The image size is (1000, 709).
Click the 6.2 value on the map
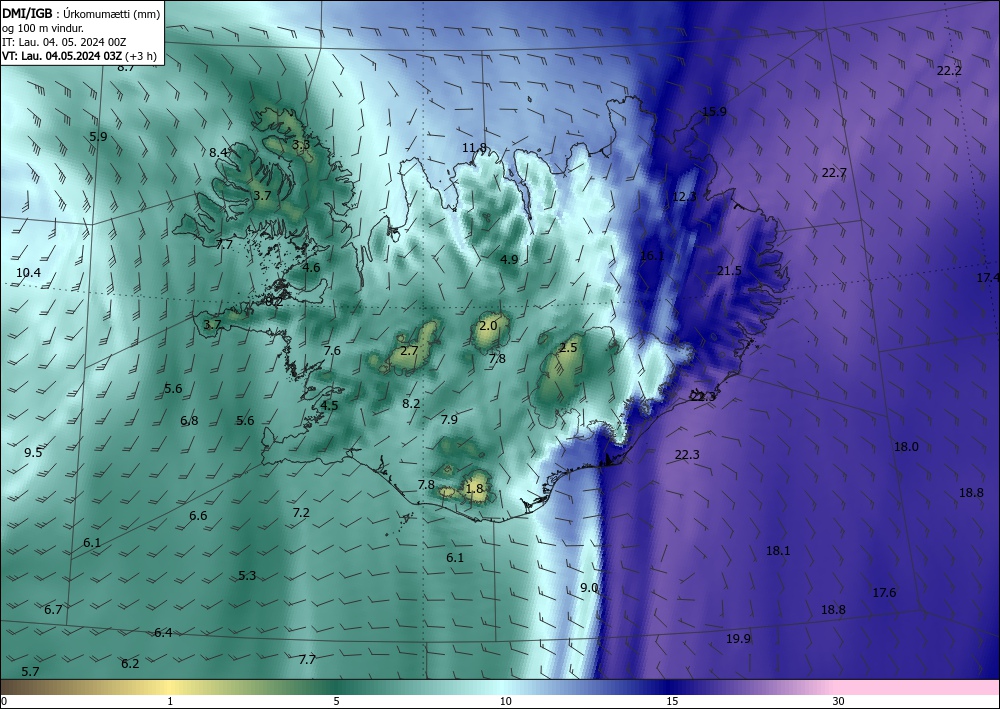click(x=130, y=664)
